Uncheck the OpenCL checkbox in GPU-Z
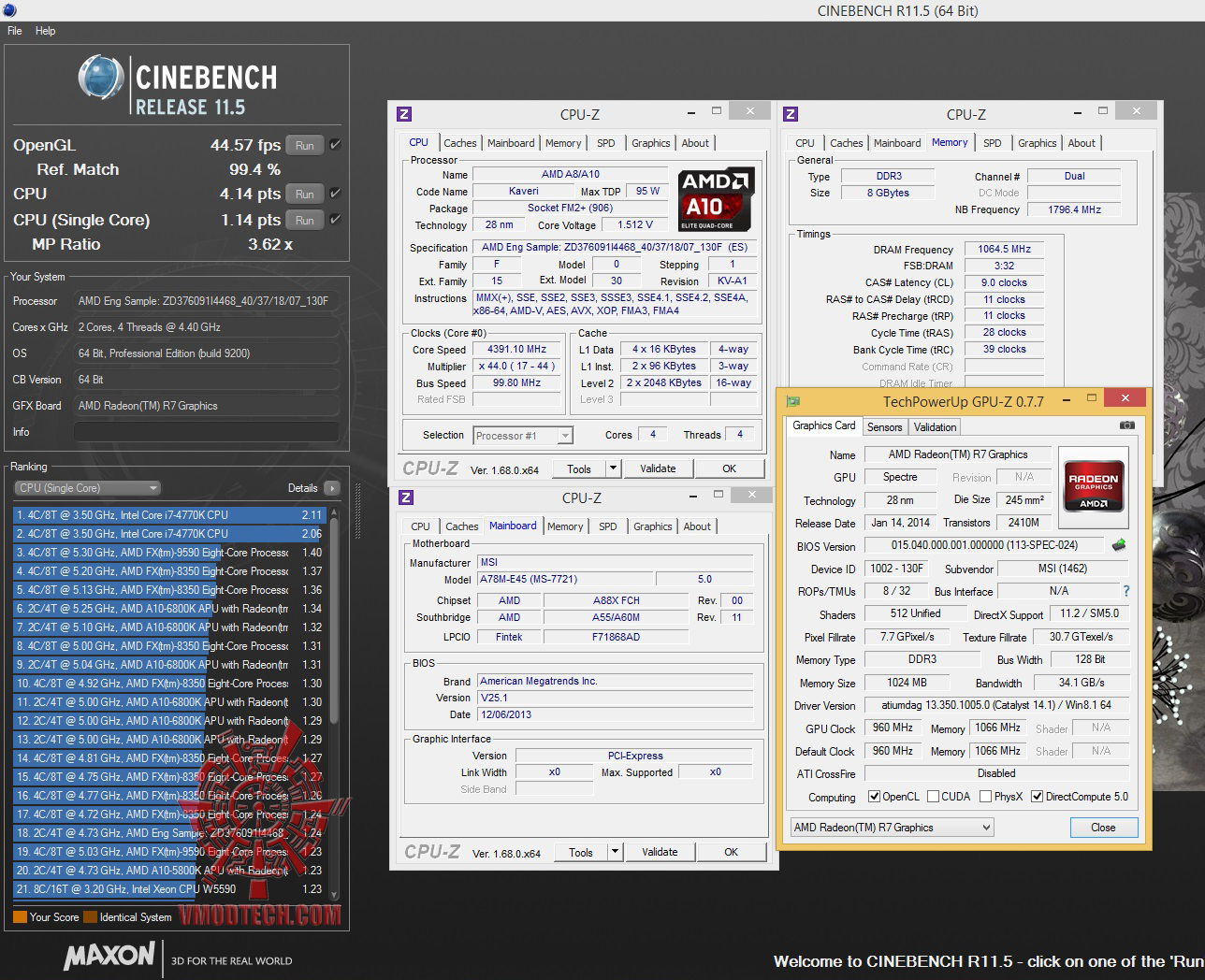 (x=874, y=797)
